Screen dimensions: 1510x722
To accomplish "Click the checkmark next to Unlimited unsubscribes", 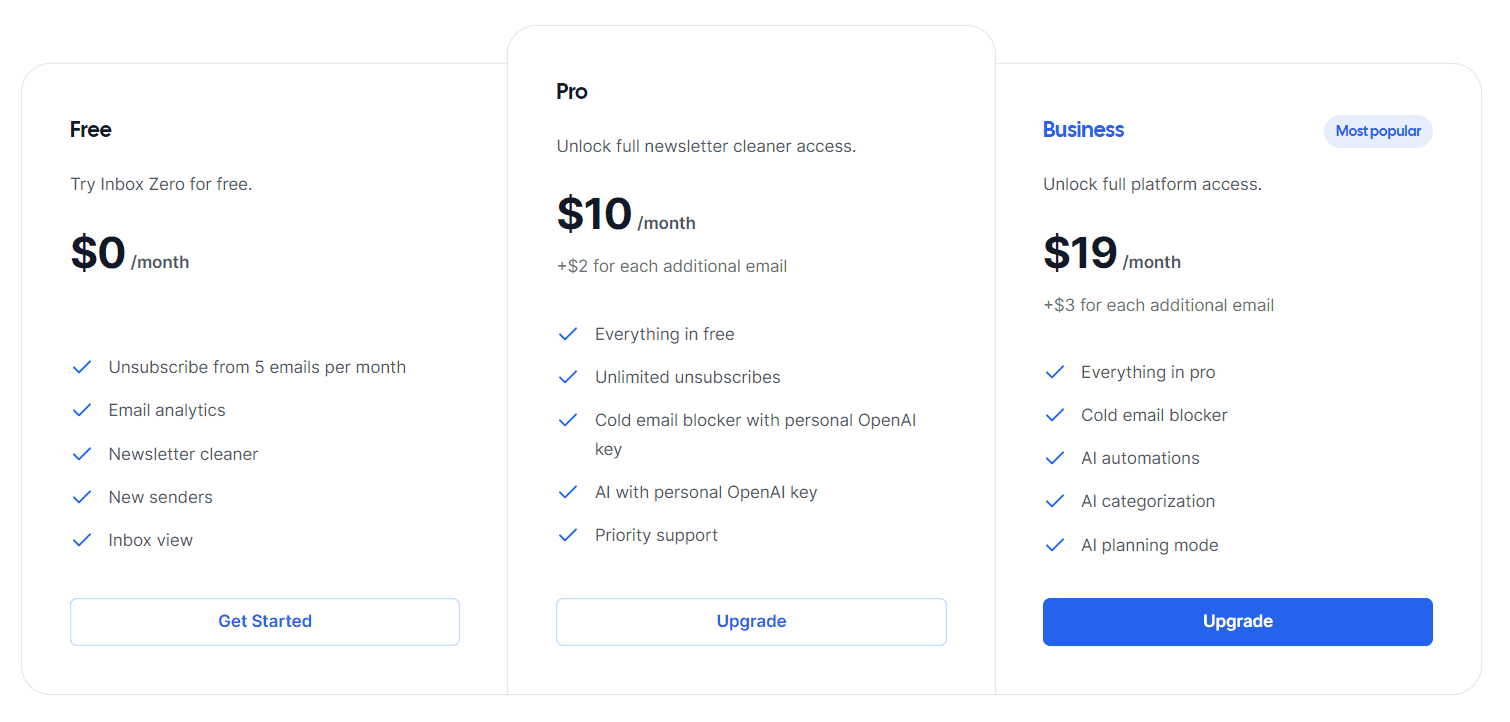I will (x=568, y=377).
